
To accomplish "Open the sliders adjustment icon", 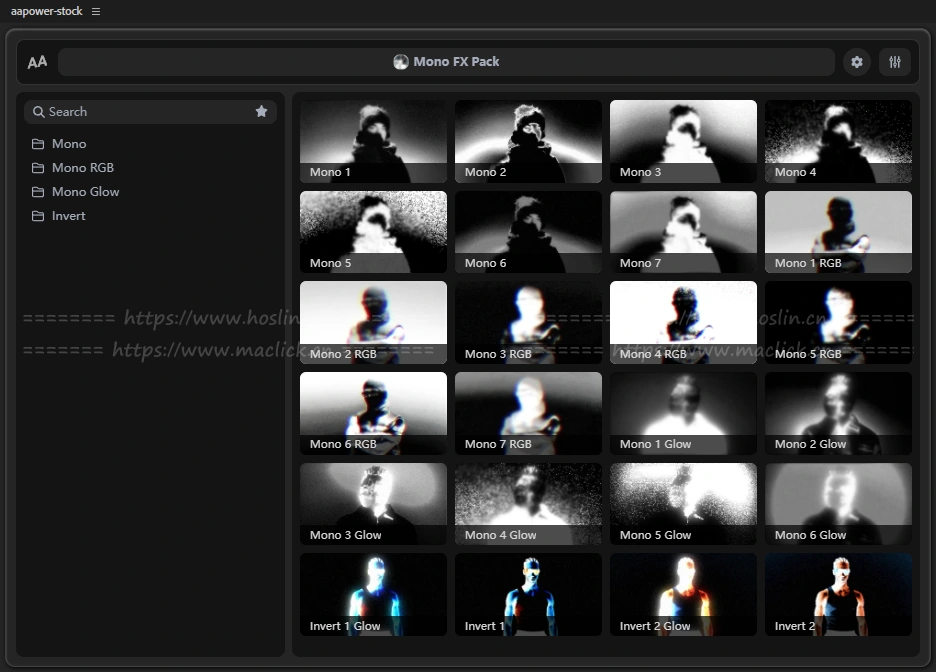I will point(895,62).
